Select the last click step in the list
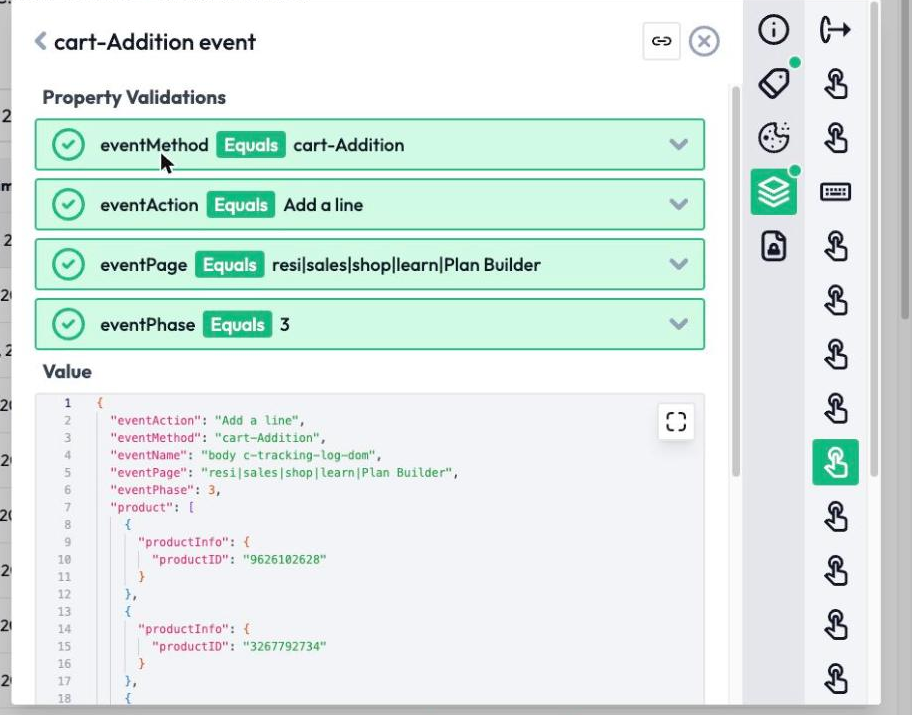 pos(835,678)
